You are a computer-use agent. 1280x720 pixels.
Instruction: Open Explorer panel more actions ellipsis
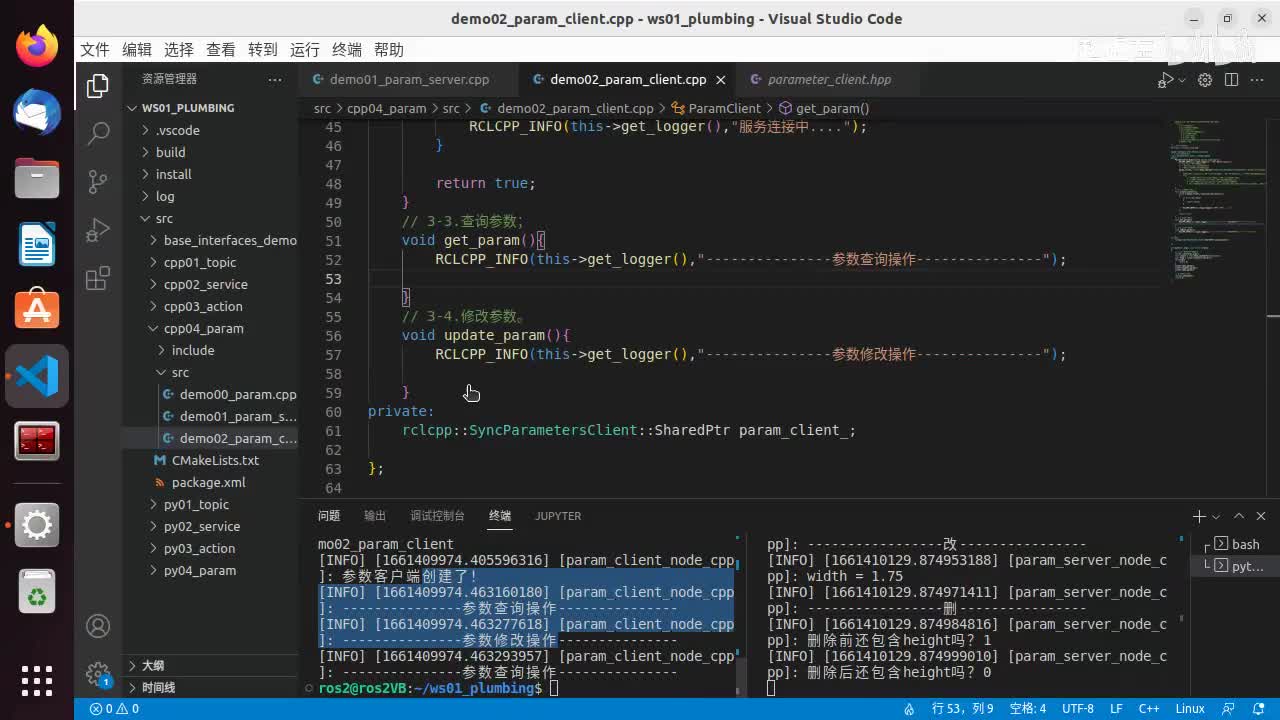[x=275, y=79]
